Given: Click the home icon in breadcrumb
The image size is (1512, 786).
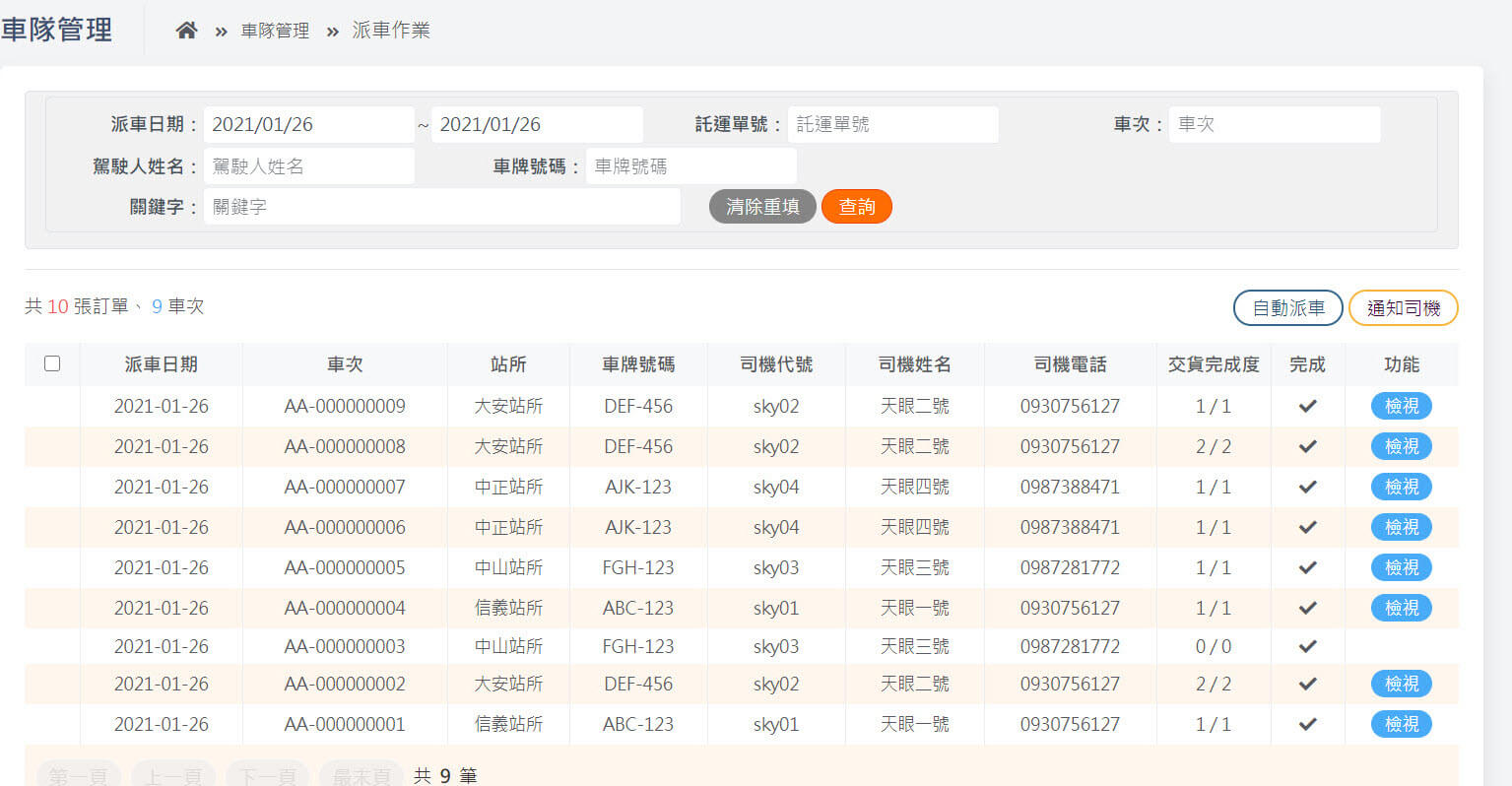Looking at the screenshot, I should pyautogui.click(x=186, y=31).
